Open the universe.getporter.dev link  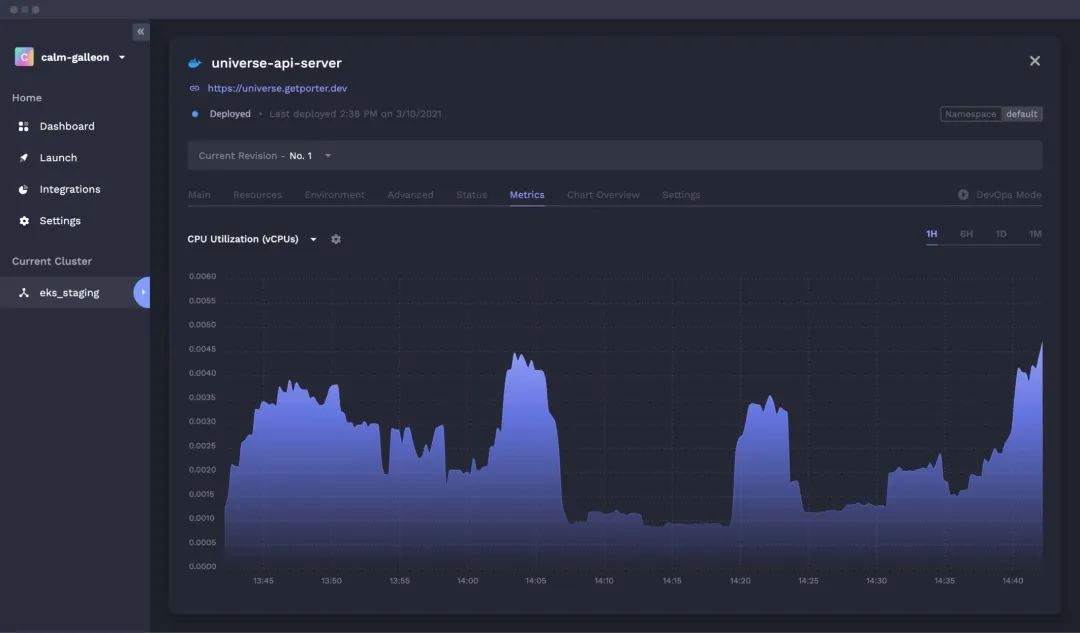[277, 88]
